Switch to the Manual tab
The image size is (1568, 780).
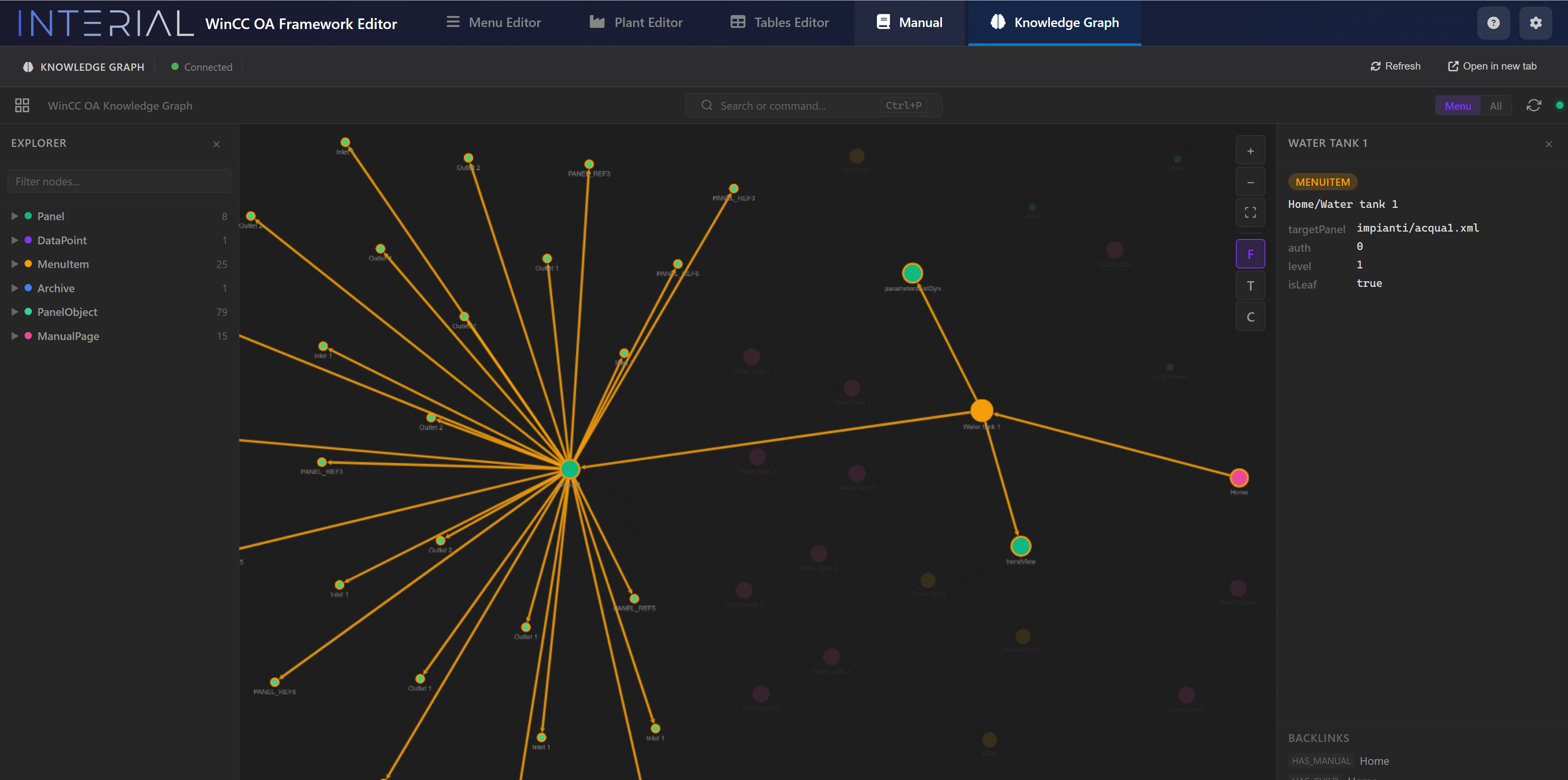coord(910,23)
